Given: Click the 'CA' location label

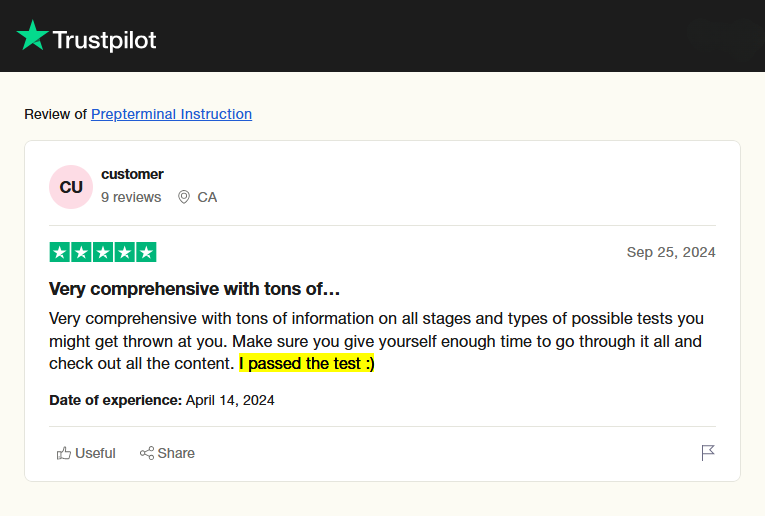Looking at the screenshot, I should (207, 197).
